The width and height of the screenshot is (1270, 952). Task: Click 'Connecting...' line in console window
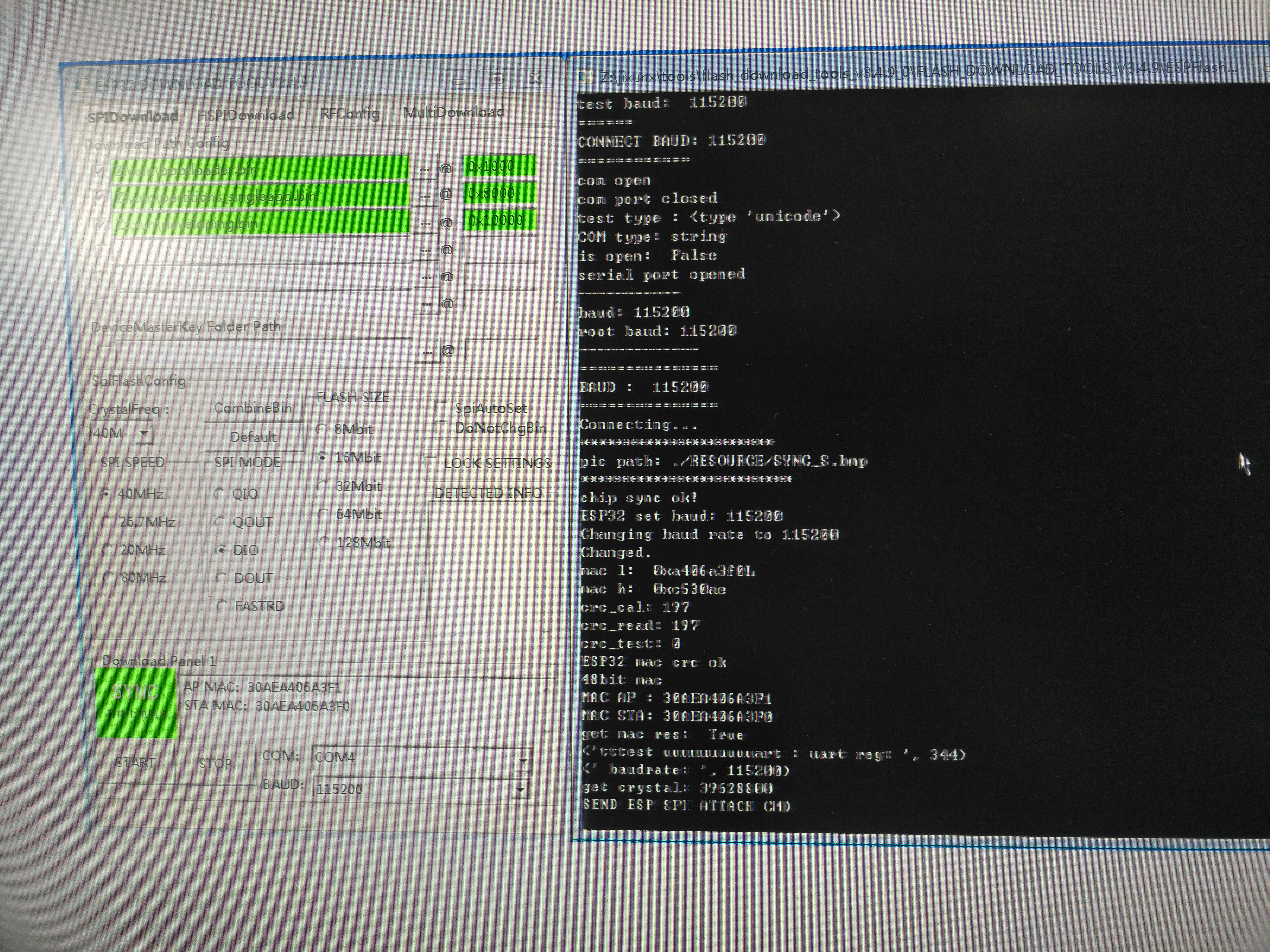click(x=639, y=425)
